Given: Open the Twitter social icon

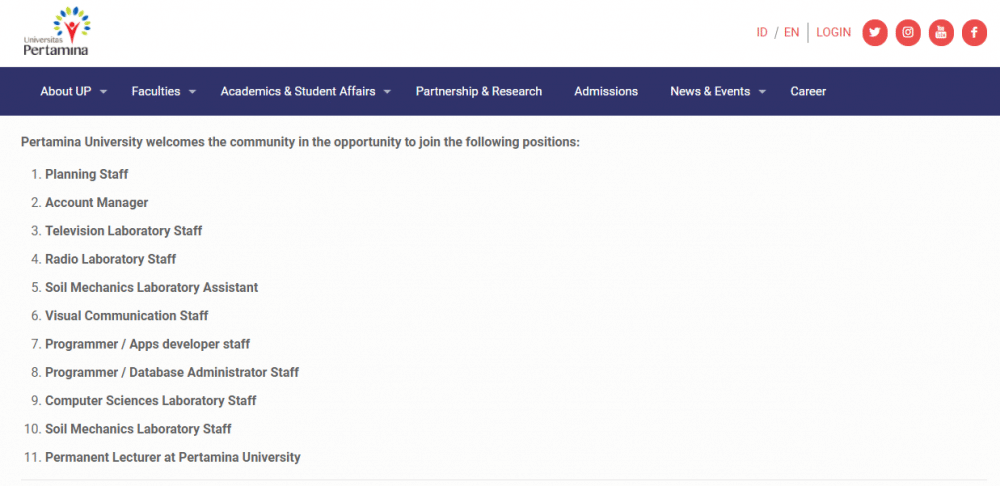Looking at the screenshot, I should (875, 33).
